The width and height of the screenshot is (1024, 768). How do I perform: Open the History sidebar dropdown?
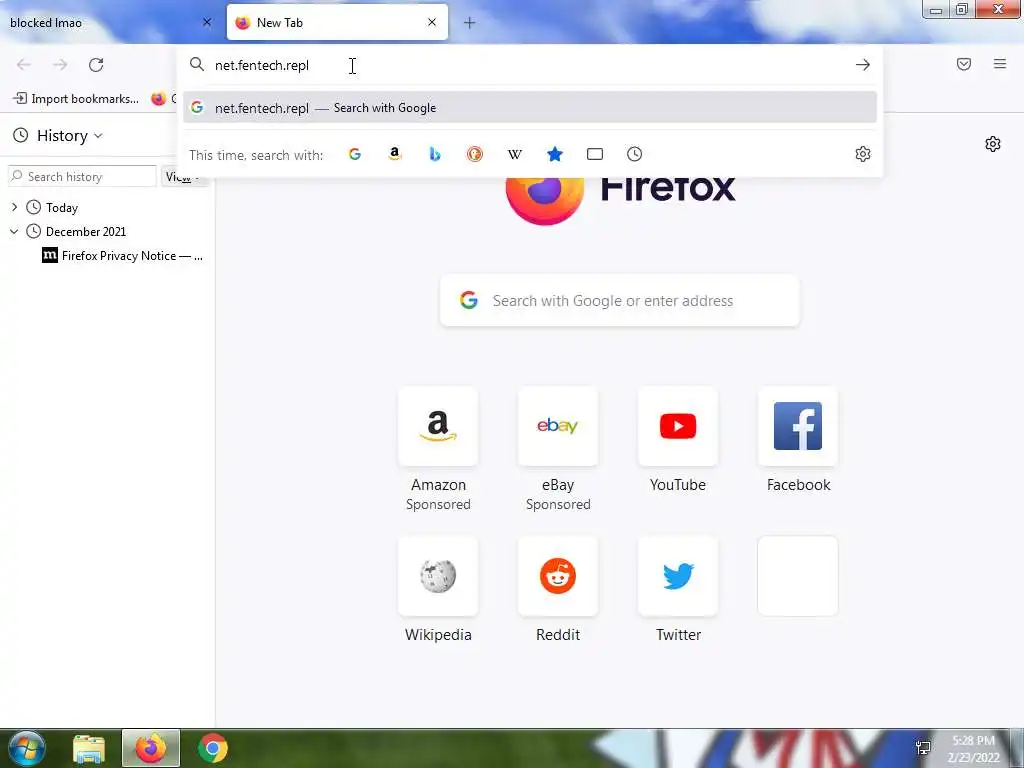click(57, 136)
